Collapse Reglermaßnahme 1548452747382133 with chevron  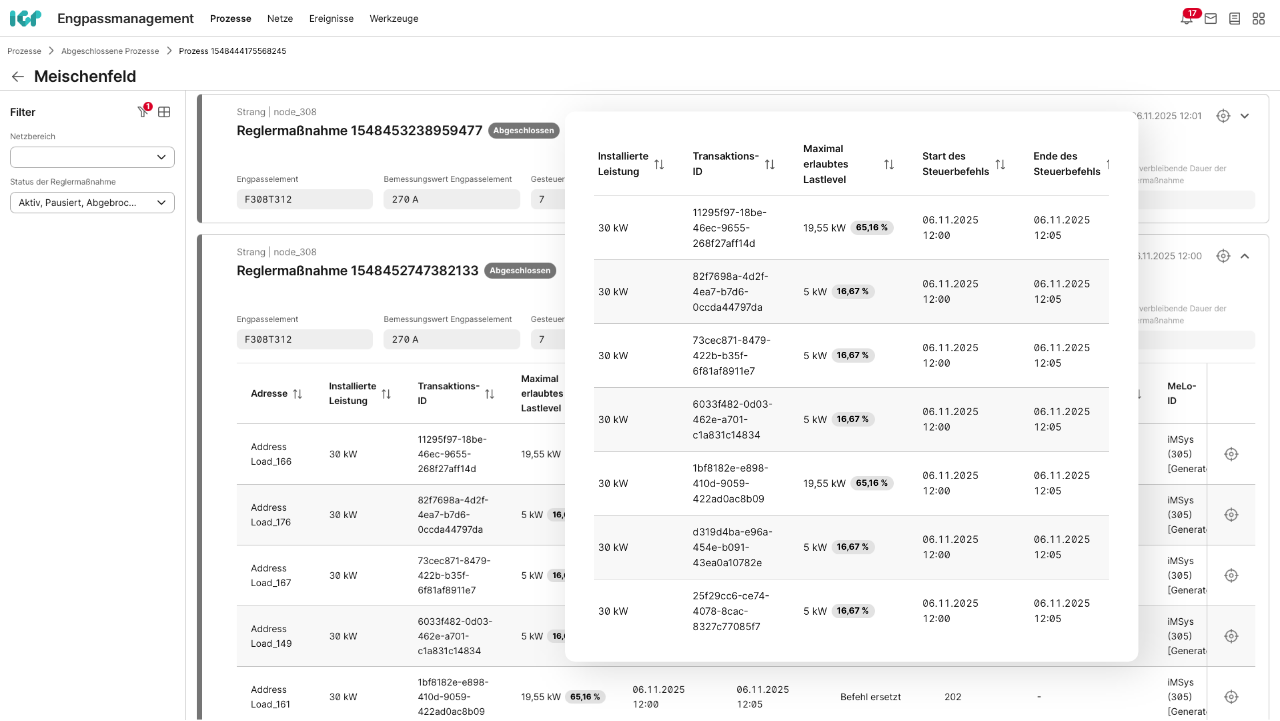click(x=1245, y=256)
